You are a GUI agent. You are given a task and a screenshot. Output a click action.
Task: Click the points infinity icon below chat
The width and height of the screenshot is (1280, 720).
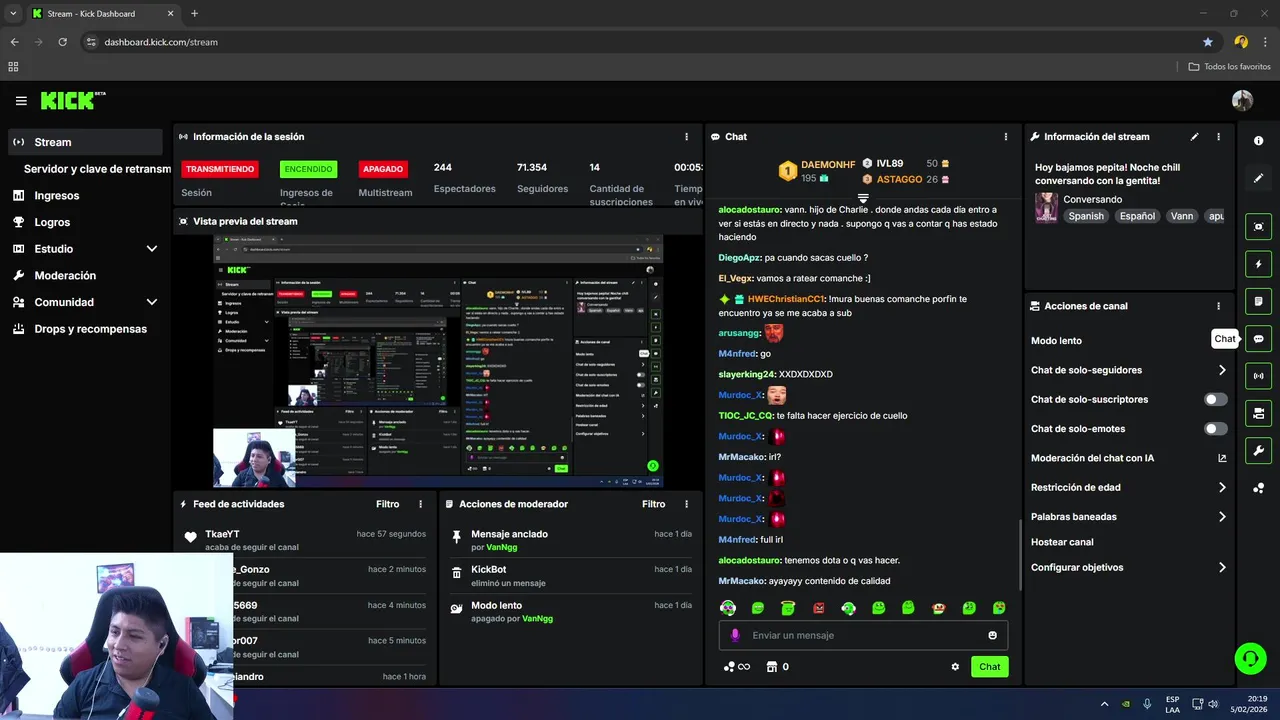(x=736, y=667)
